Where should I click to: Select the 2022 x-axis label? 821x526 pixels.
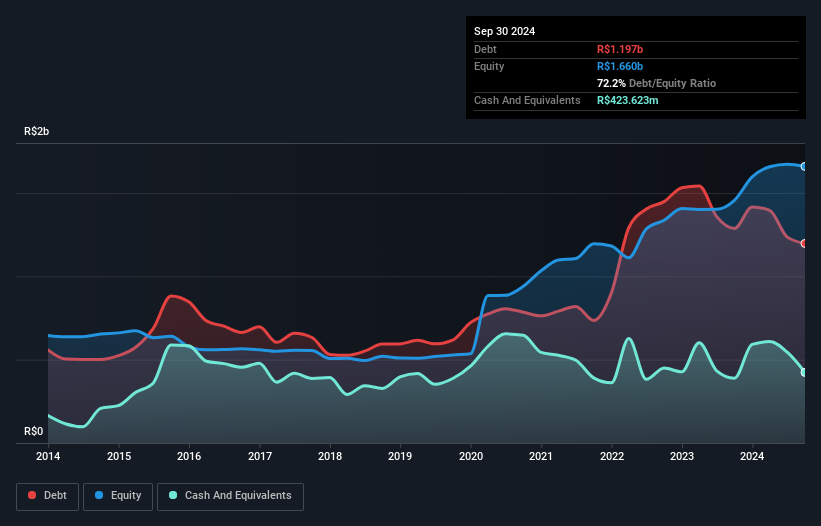612,456
